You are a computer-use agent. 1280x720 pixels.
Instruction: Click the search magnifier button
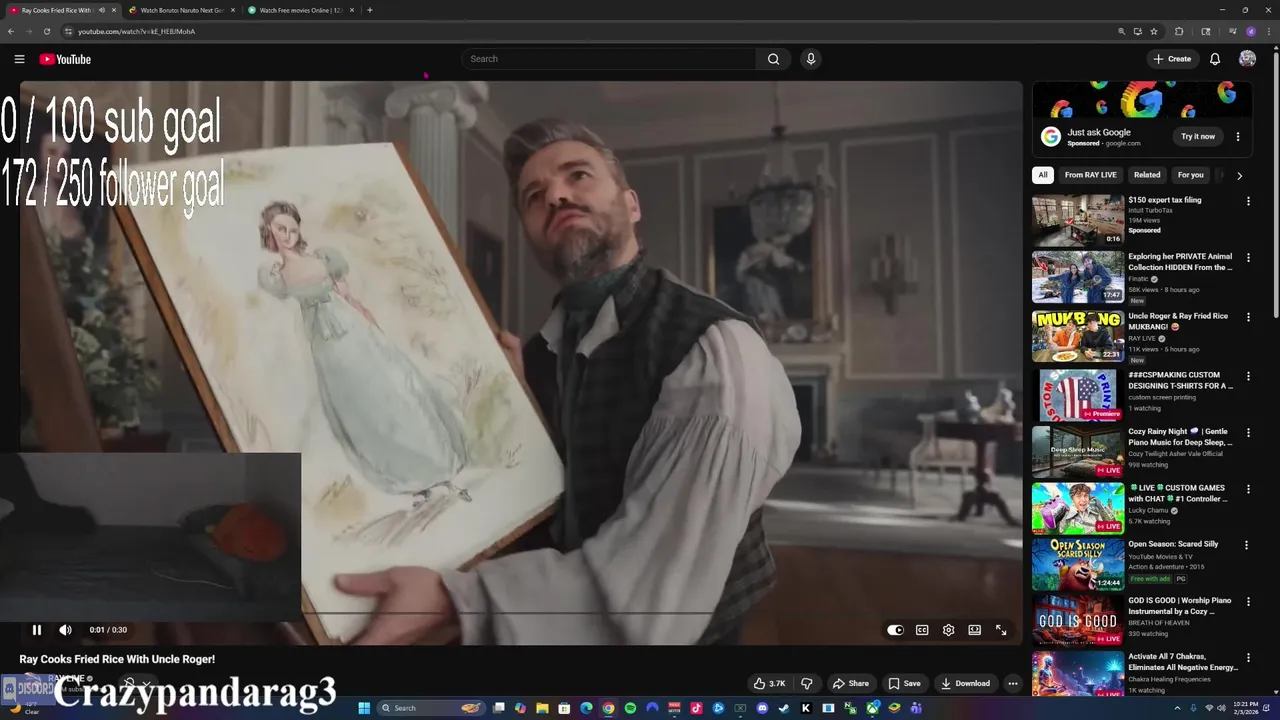coord(773,59)
